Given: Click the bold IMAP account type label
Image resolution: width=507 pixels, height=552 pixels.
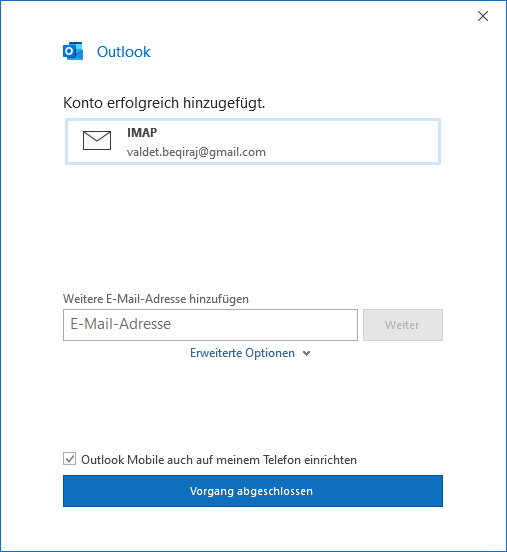Looking at the screenshot, I should click(x=142, y=133).
